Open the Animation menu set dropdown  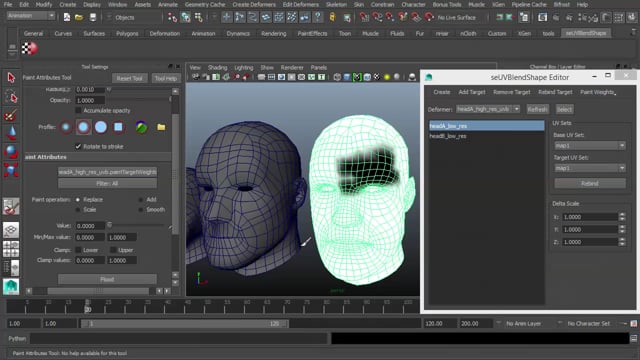click(x=31, y=16)
